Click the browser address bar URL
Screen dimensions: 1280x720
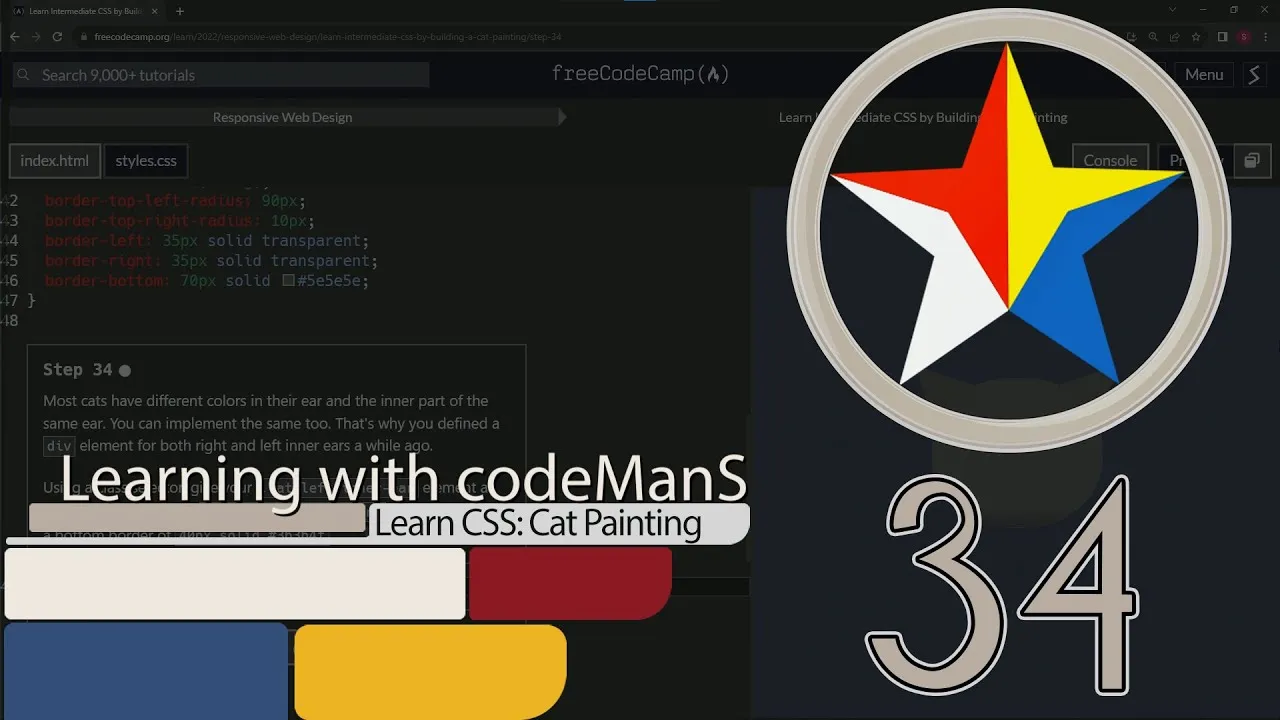(328, 37)
